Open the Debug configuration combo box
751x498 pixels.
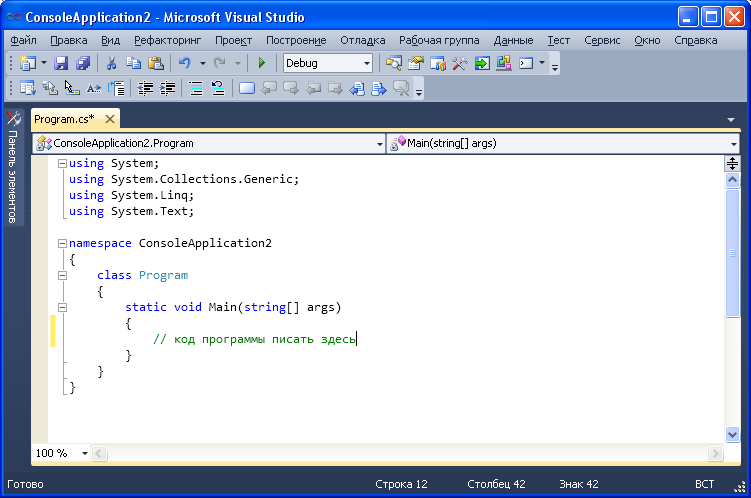(328, 63)
